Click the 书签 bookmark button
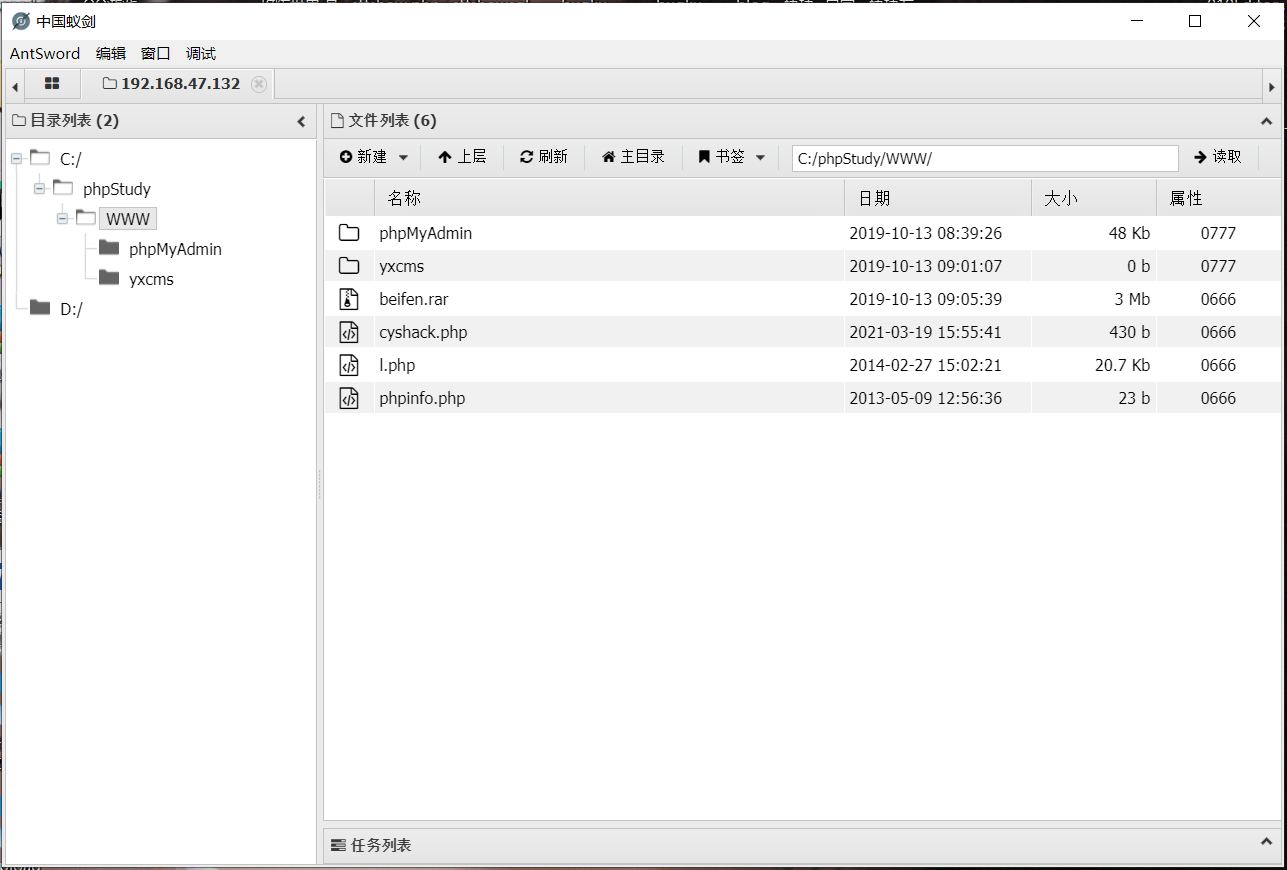The image size is (1287, 870). tap(721, 157)
